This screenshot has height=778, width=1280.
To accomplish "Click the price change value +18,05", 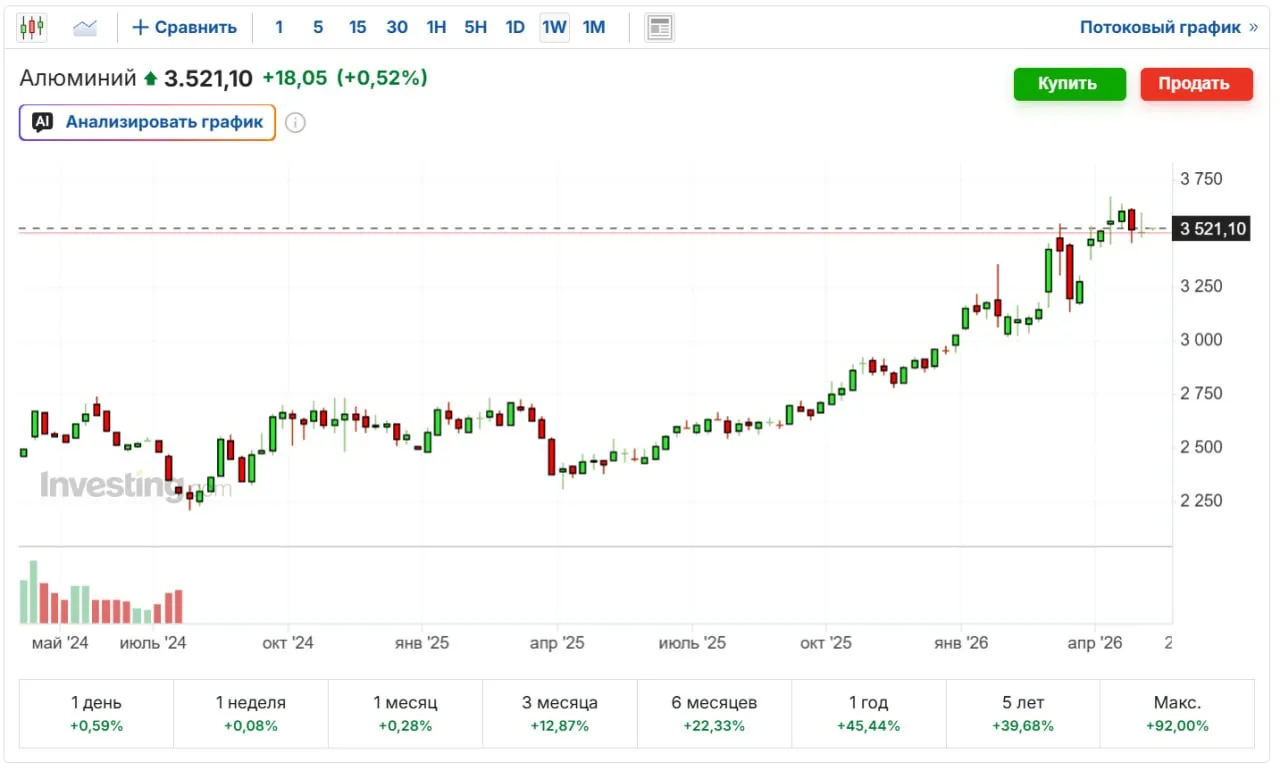I will [294, 78].
